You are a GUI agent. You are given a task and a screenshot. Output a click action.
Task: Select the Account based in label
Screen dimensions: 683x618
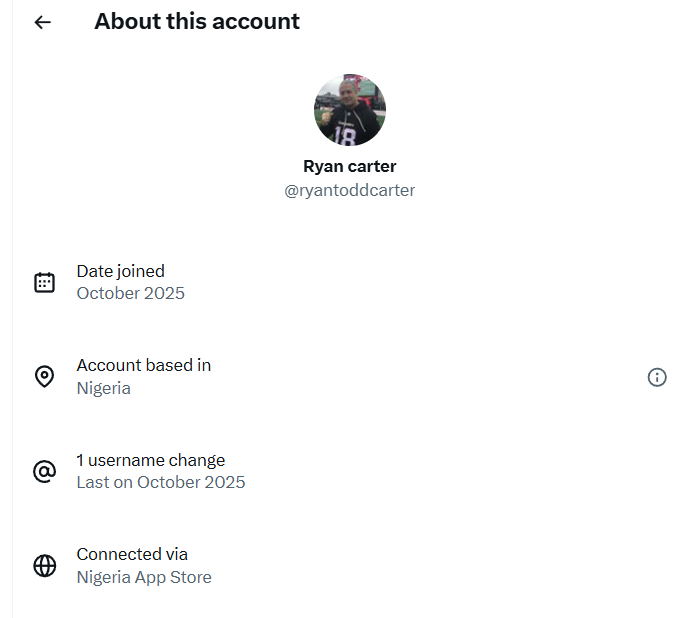point(144,365)
